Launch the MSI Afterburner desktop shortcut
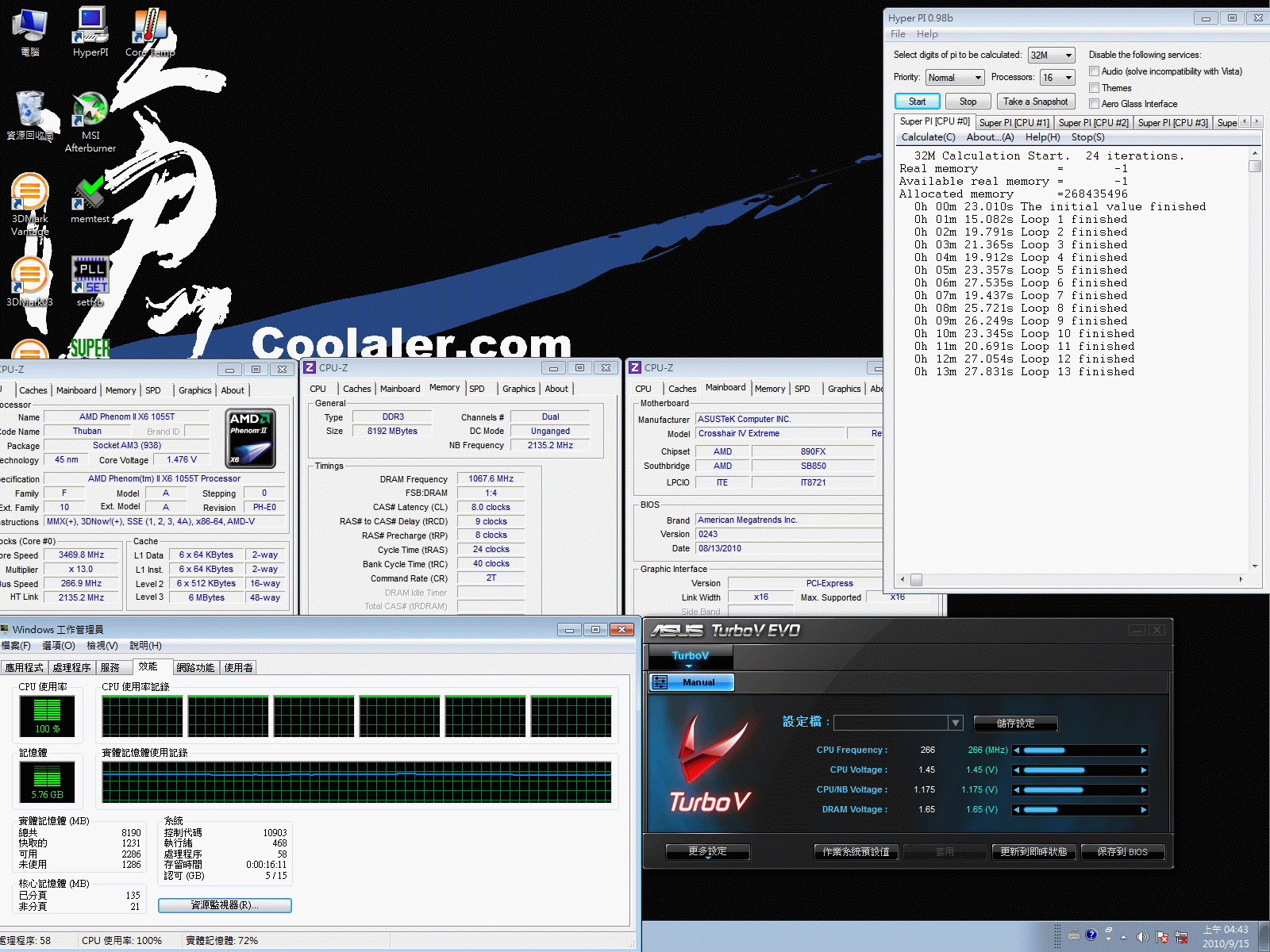The height and width of the screenshot is (952, 1270). click(90, 121)
